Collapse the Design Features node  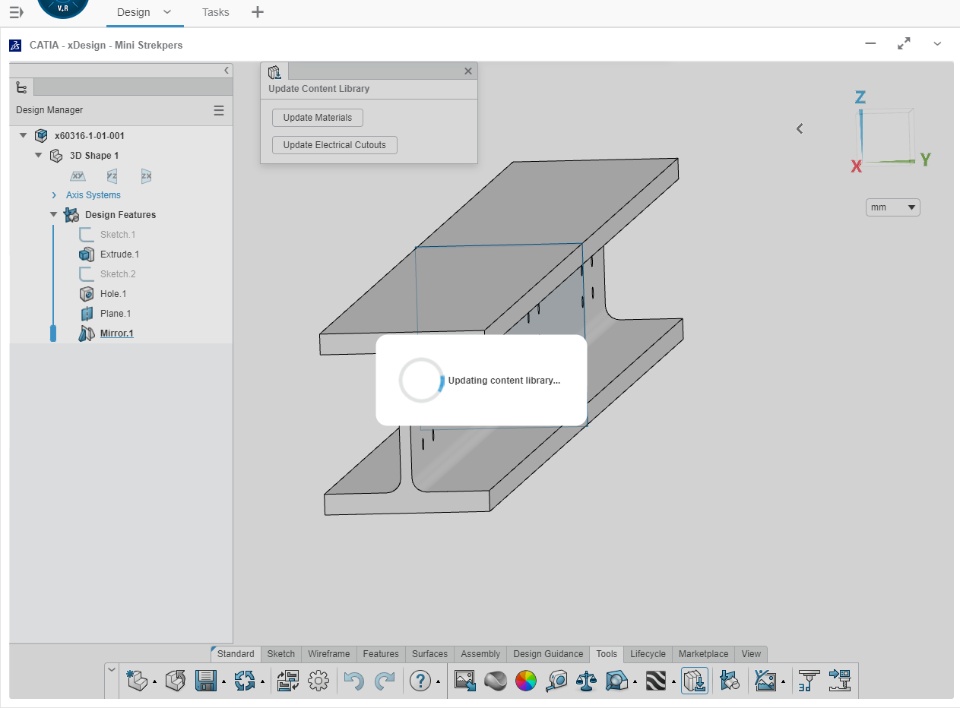pos(53,214)
